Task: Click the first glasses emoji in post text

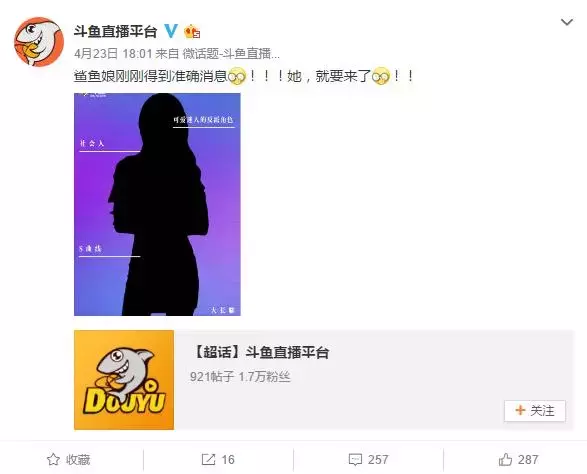Action: [x=237, y=76]
